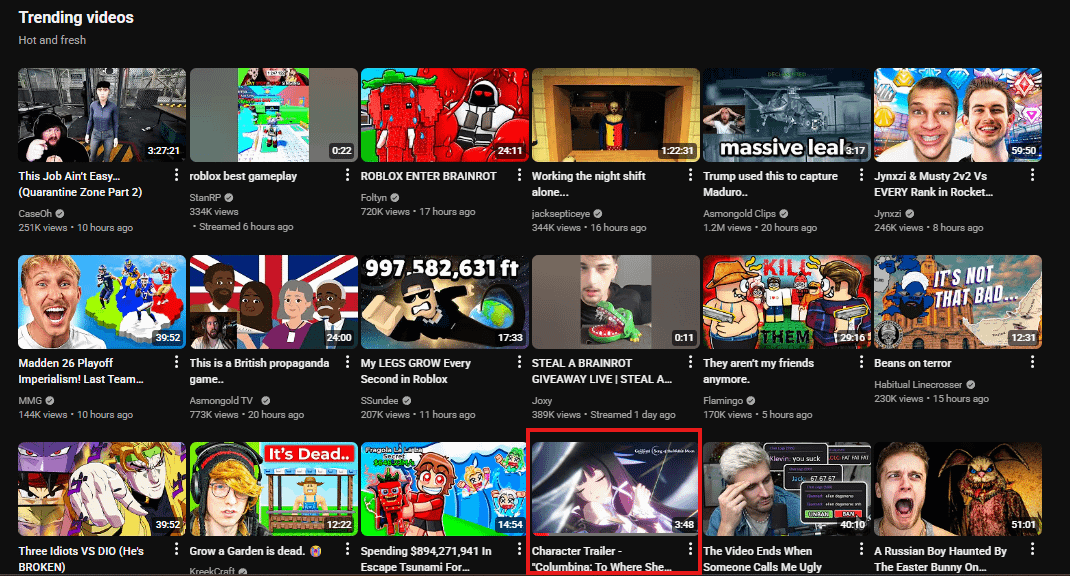Open more options for ROBLOX ENTER BRAINROT
The height and width of the screenshot is (576, 1070).
(x=519, y=175)
